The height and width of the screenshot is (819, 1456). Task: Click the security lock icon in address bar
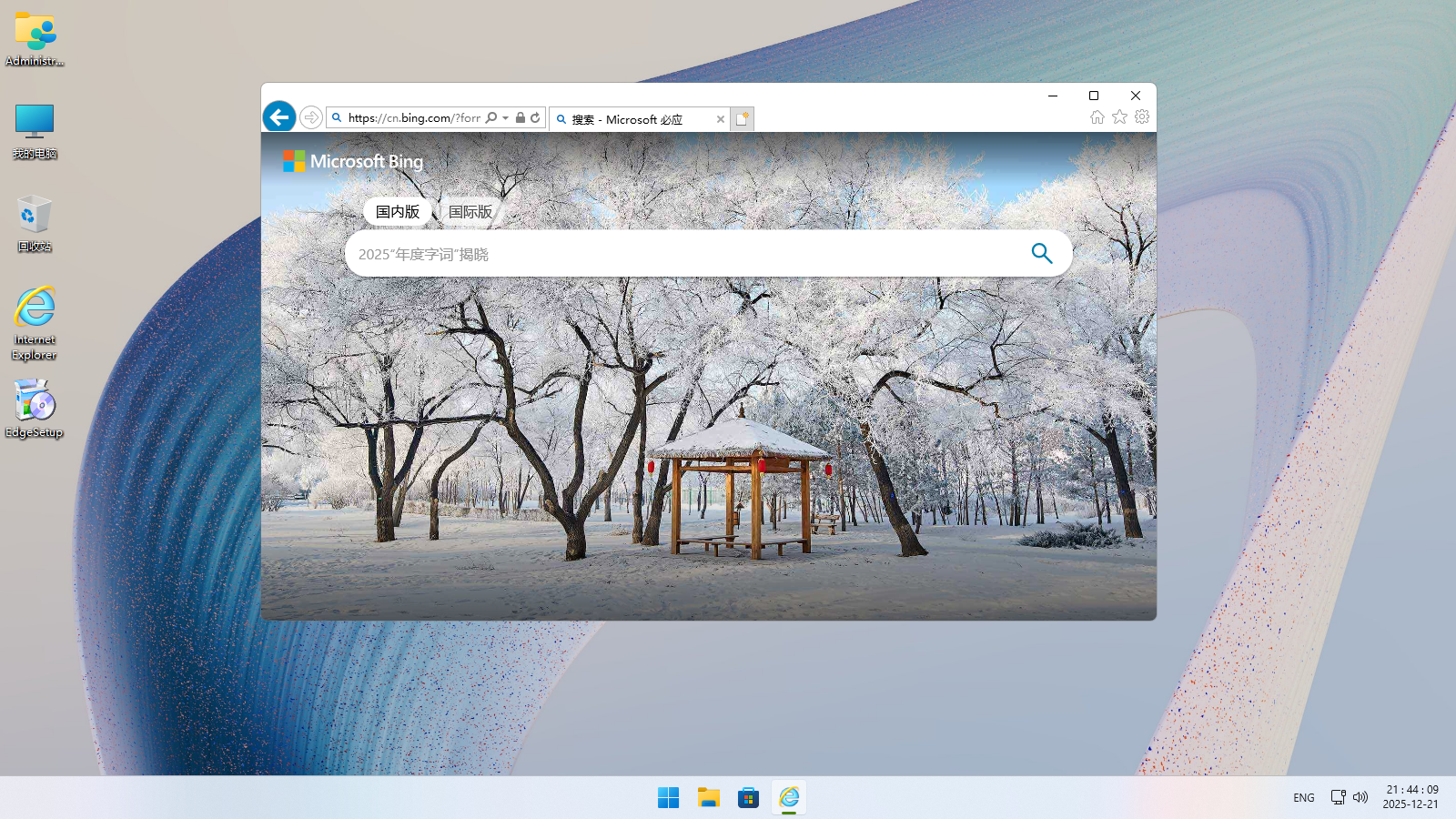coord(521,117)
